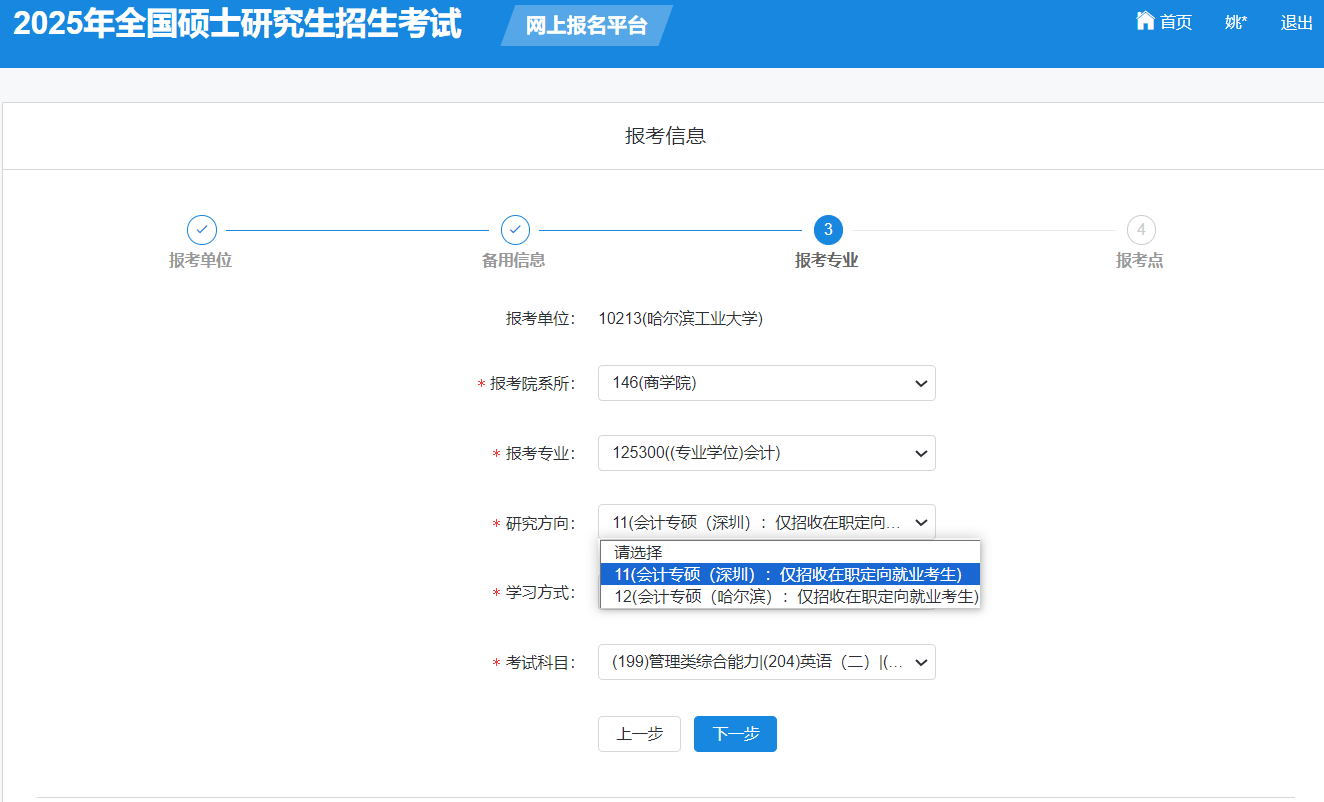This screenshot has width=1324, height=802.
Task: Open the 考试科目 dropdown
Action: pos(766,662)
